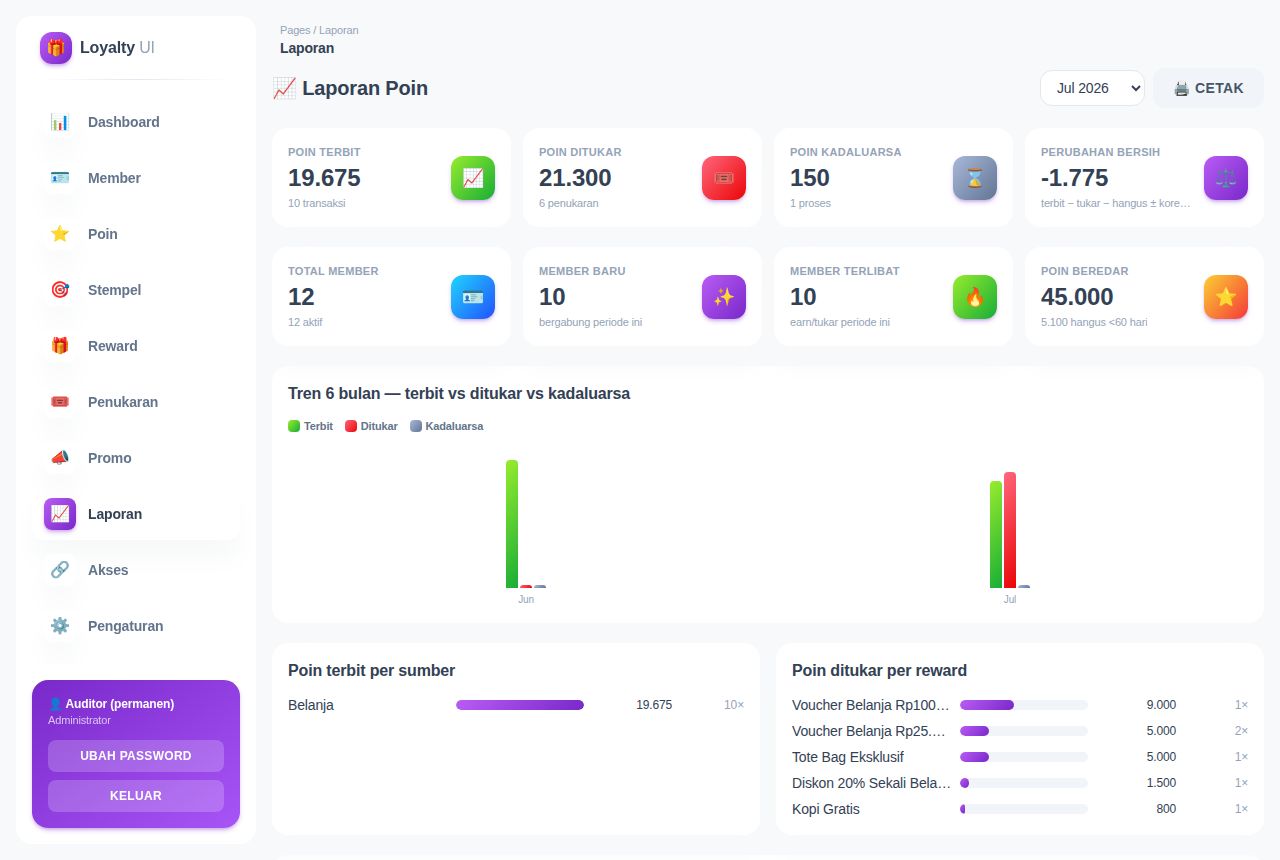Click the UBAH PASSWORD button
Viewport: 1280px width, 860px height.
[136, 756]
